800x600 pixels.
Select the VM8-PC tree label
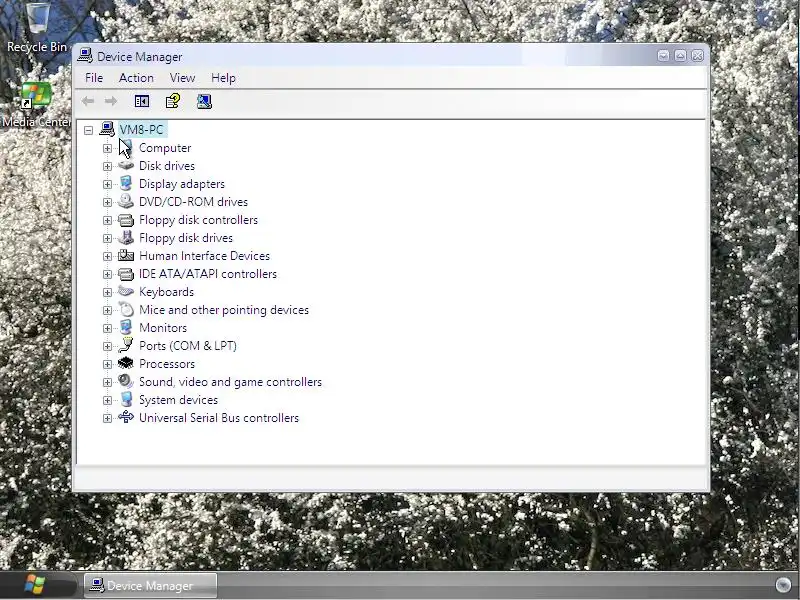tap(141, 130)
